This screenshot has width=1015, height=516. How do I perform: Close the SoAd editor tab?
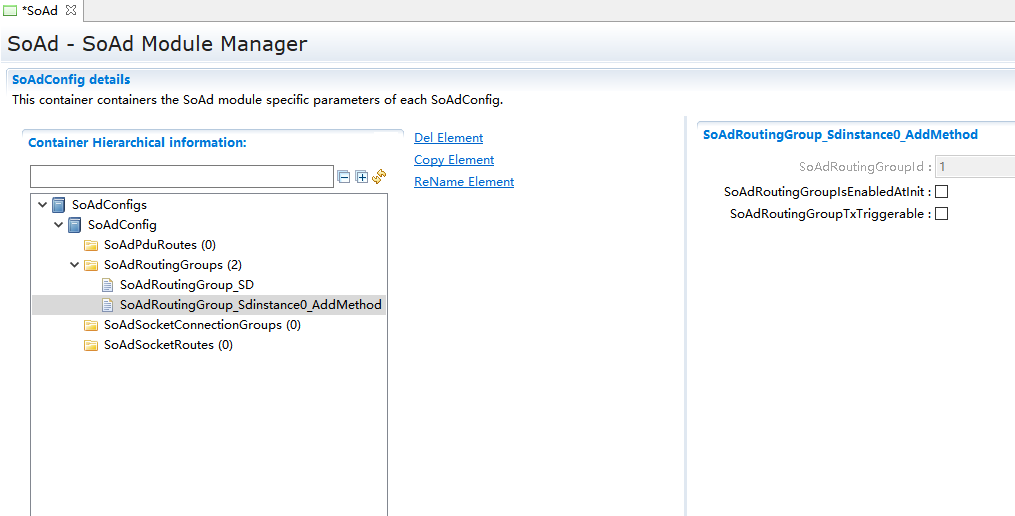click(71, 10)
